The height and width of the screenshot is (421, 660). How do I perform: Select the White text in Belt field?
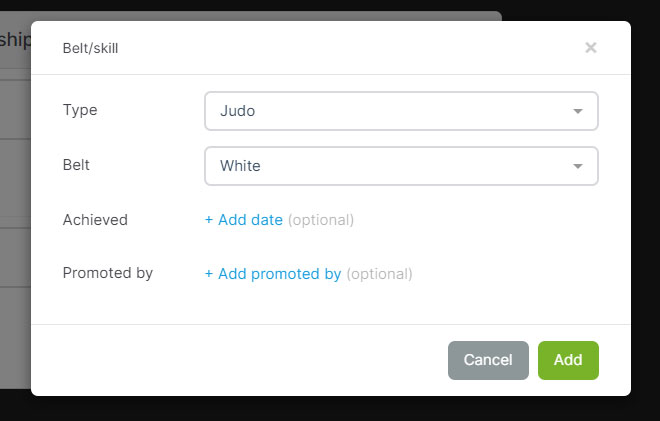pos(240,166)
